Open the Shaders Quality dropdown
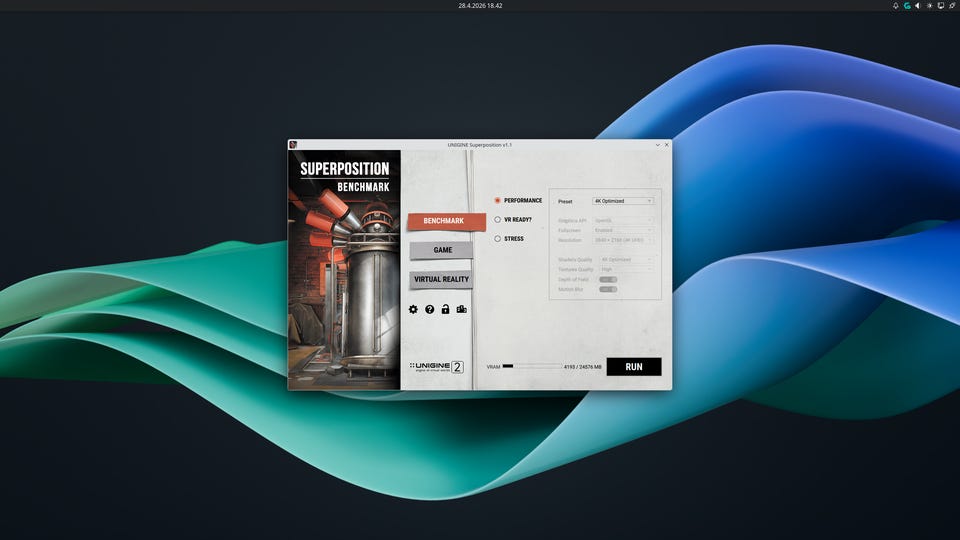 626,260
